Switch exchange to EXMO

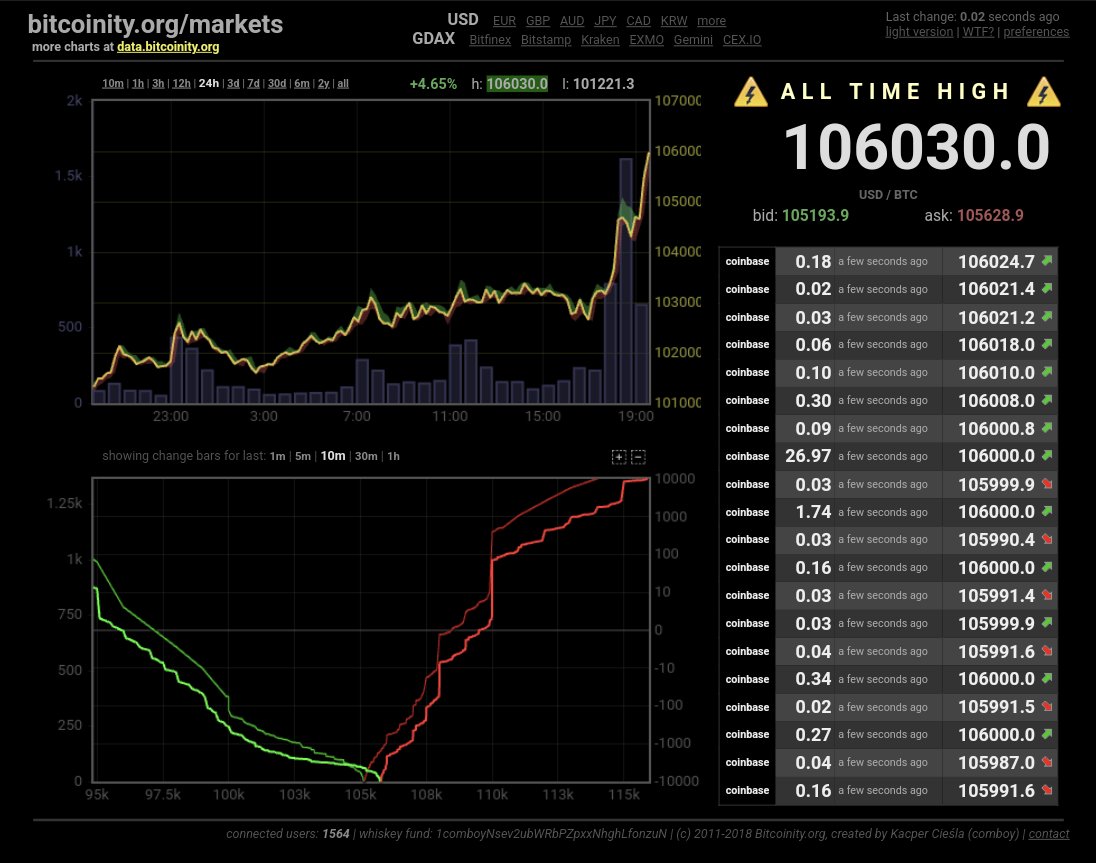(647, 40)
